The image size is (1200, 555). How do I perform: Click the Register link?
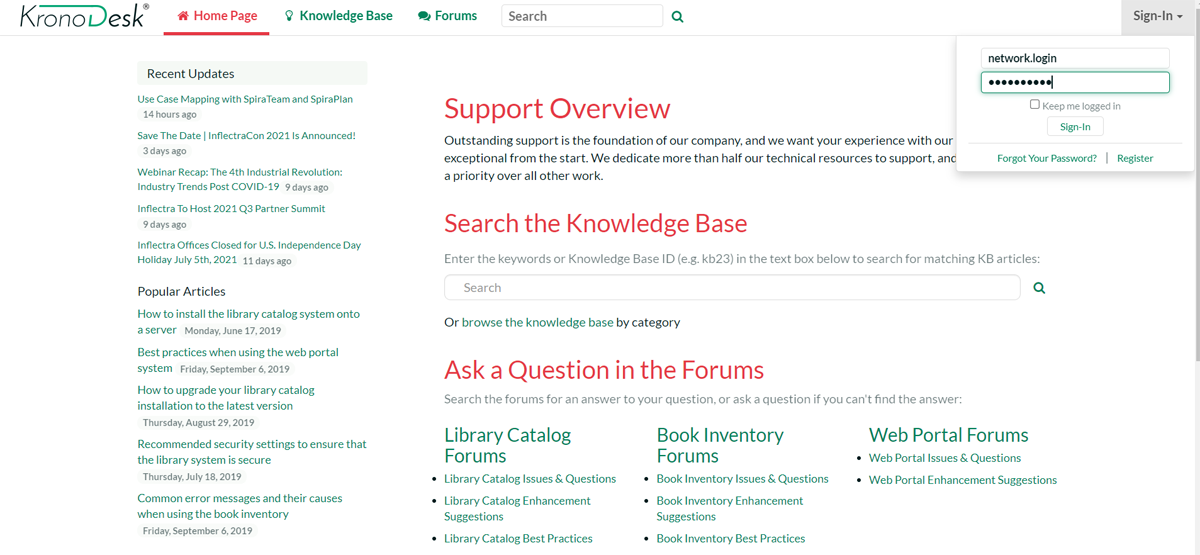click(1135, 158)
